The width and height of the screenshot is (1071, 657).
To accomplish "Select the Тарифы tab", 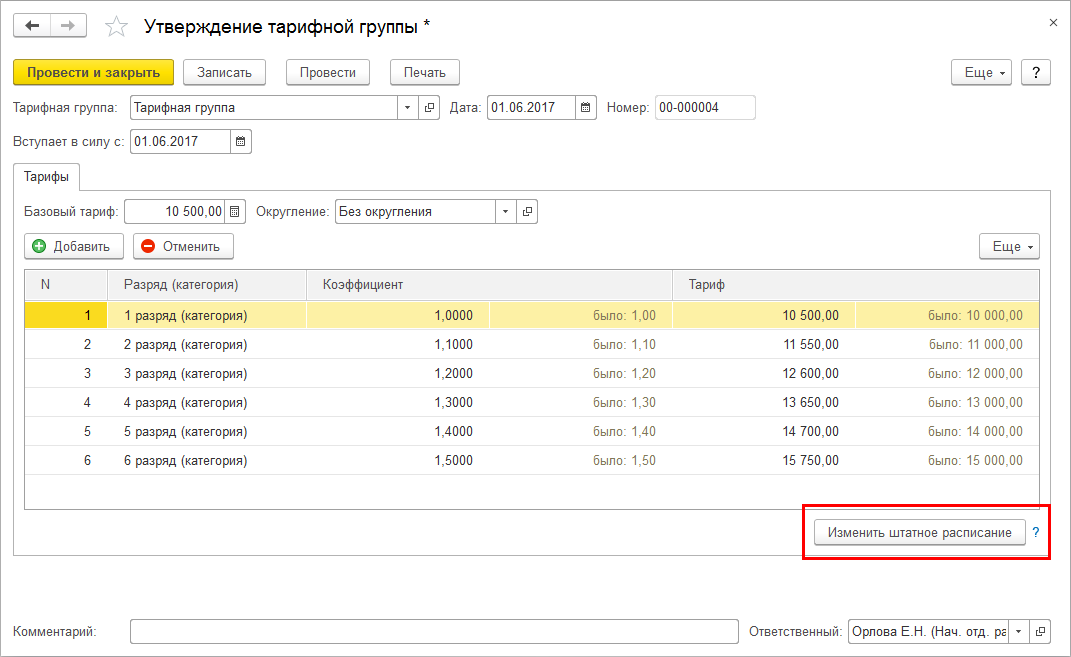I will [46, 177].
